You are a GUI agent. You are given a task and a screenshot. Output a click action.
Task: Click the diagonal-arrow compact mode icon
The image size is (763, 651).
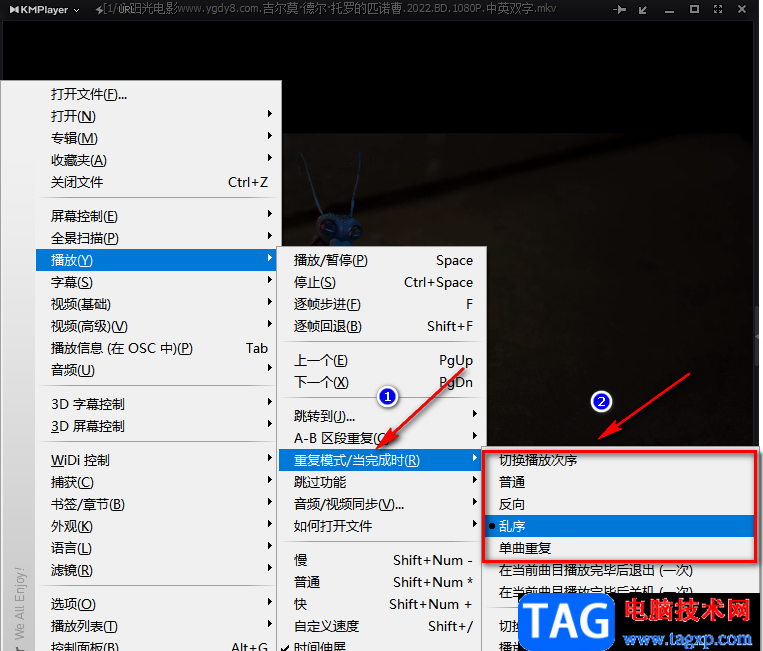click(x=643, y=9)
